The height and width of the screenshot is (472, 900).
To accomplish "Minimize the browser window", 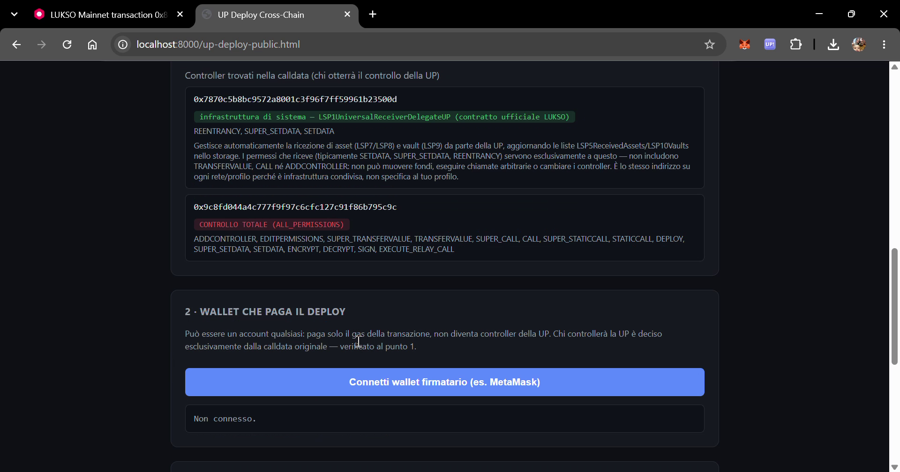I will coord(819,14).
